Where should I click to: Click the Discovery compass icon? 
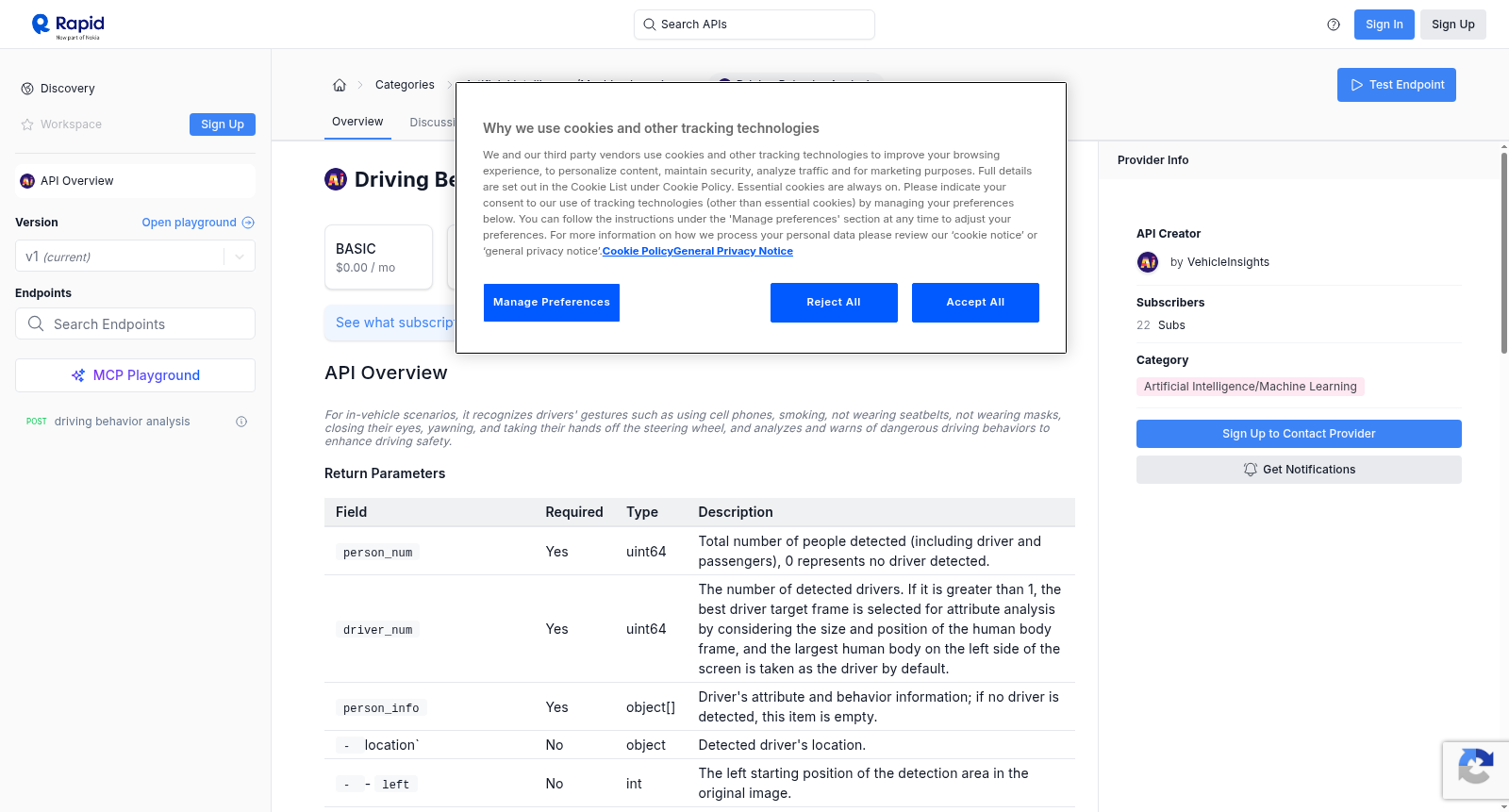click(27, 89)
